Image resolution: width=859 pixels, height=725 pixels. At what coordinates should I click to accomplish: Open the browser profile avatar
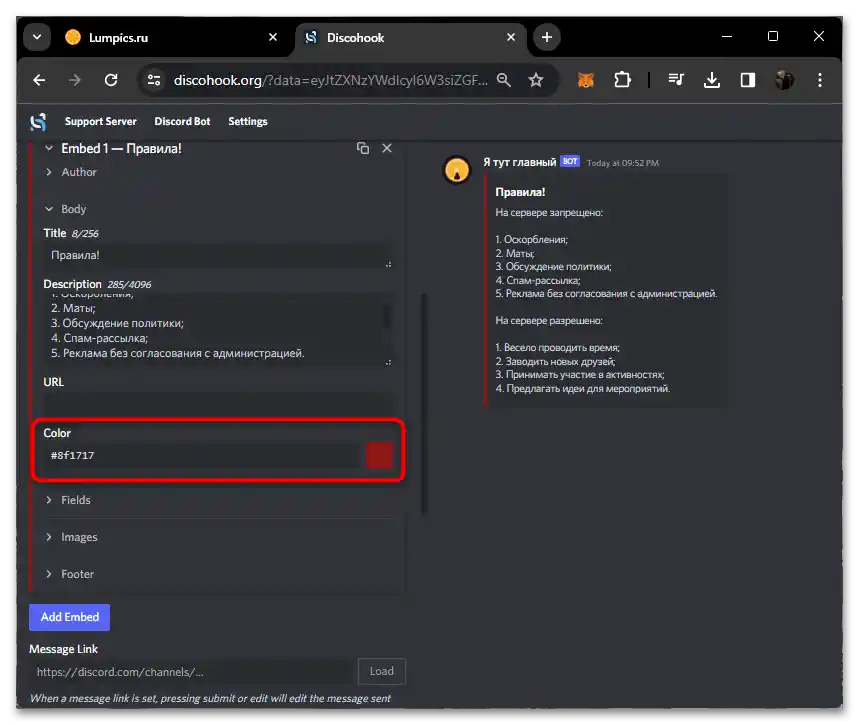[784, 81]
